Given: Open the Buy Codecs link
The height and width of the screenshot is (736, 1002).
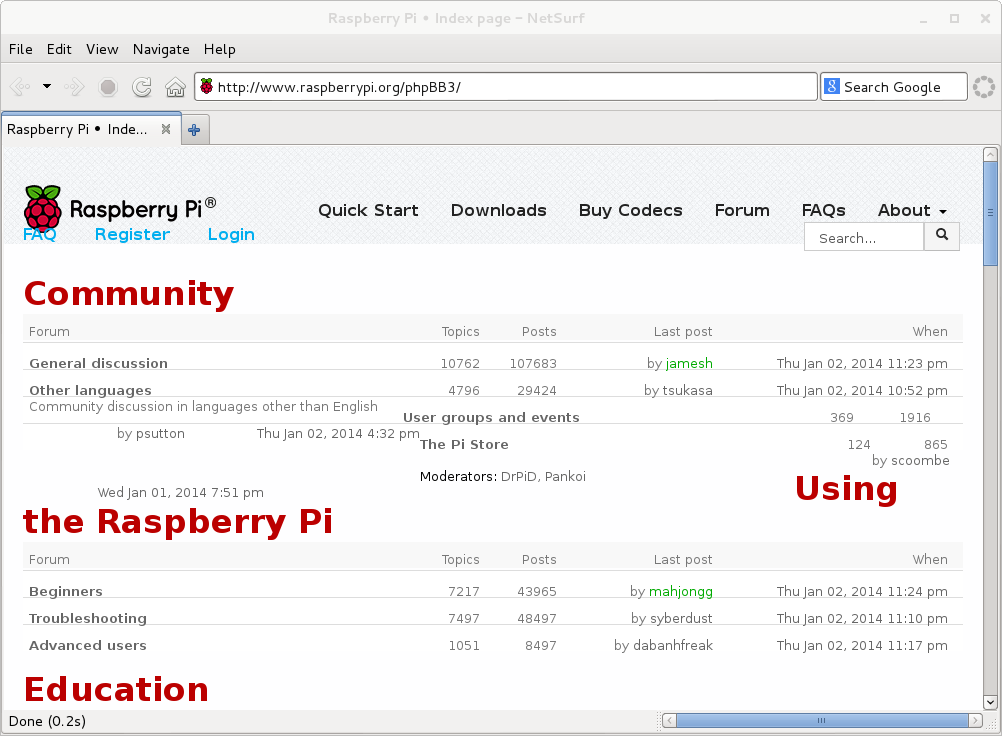Looking at the screenshot, I should pyautogui.click(x=630, y=210).
